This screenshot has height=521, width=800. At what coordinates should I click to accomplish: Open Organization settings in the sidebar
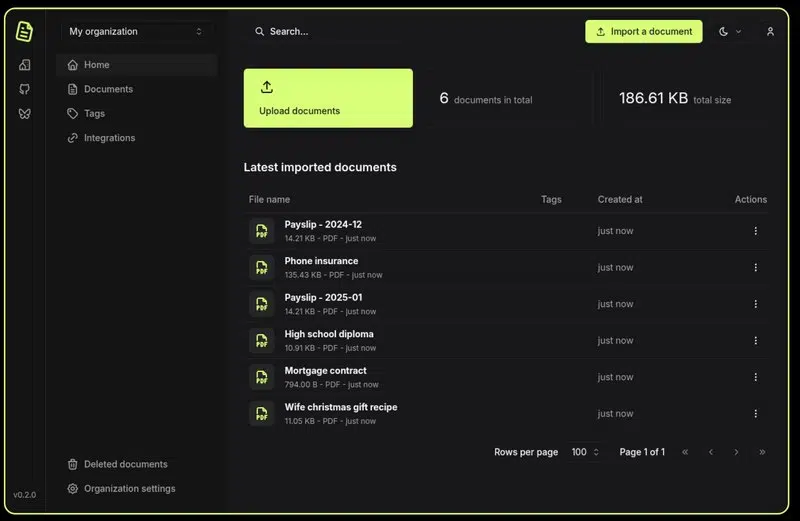pos(137,489)
